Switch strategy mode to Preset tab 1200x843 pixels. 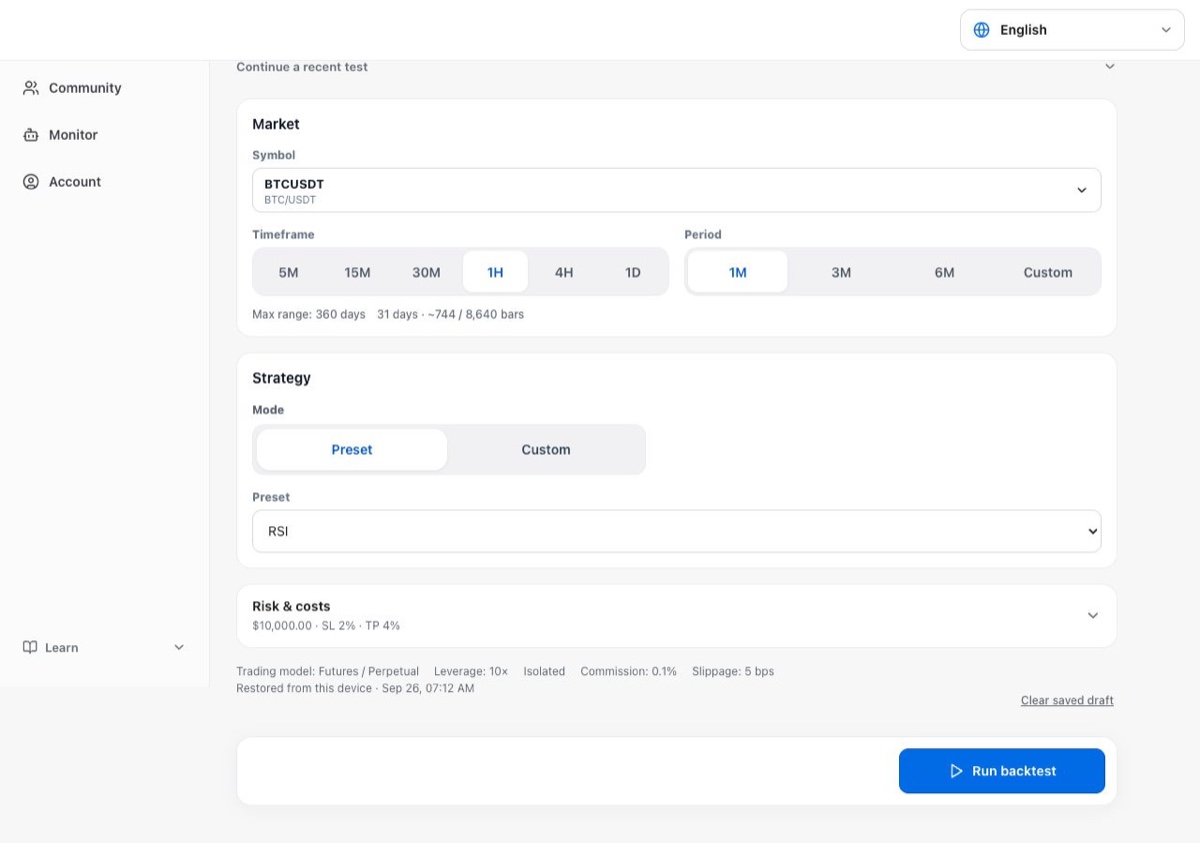tap(352, 450)
